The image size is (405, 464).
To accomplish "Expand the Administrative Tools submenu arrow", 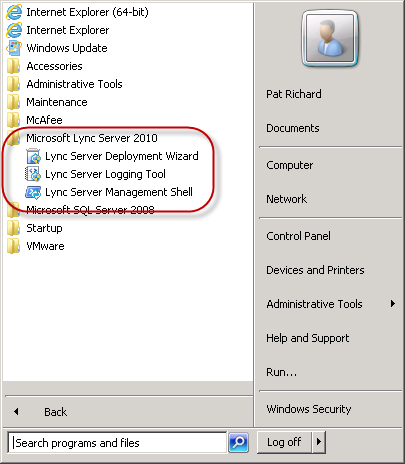I will pyautogui.click(x=393, y=304).
